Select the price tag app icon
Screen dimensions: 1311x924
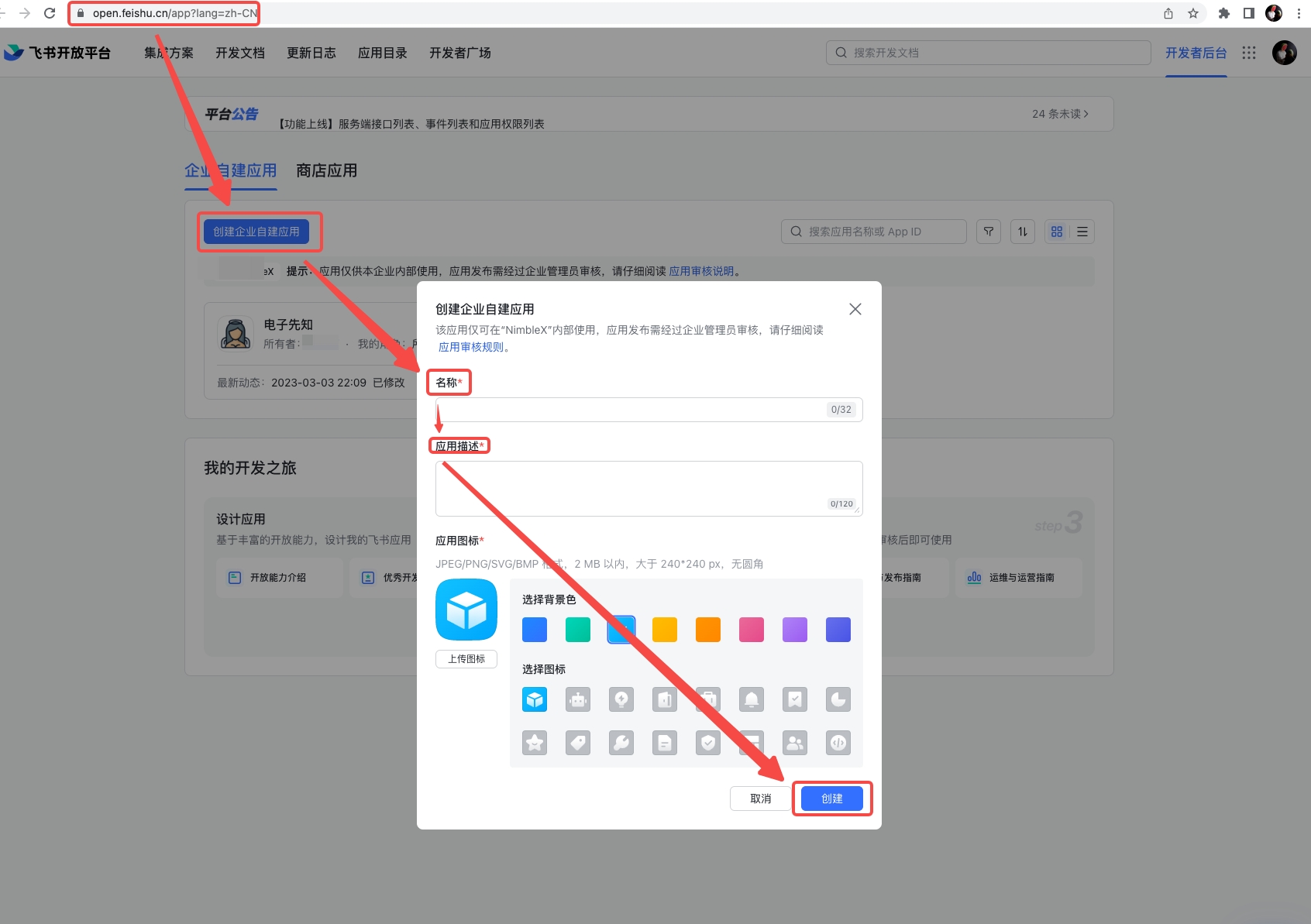(578, 743)
